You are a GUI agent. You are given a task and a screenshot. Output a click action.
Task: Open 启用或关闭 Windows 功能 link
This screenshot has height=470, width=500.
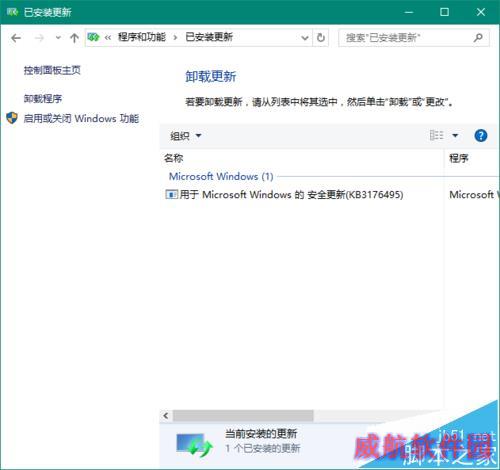click(81, 118)
